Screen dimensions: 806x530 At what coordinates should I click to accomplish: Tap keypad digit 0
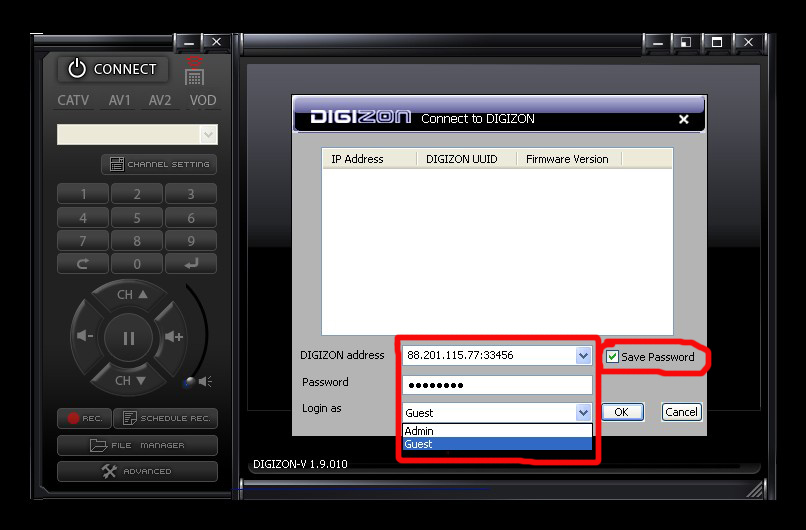point(137,264)
